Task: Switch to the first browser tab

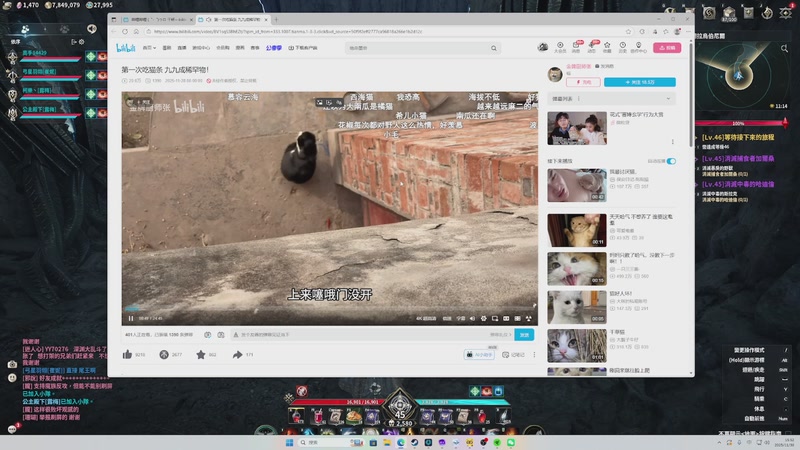Action: click(157, 19)
